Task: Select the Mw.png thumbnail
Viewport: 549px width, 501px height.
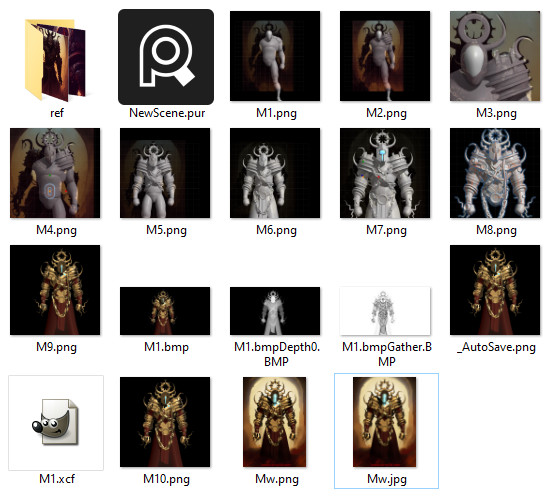Action: tap(274, 422)
